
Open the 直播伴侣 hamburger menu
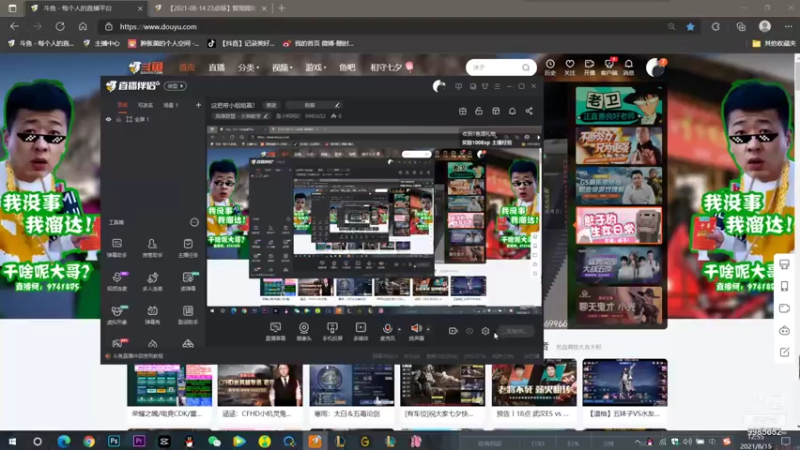pyautogui.click(x=497, y=86)
